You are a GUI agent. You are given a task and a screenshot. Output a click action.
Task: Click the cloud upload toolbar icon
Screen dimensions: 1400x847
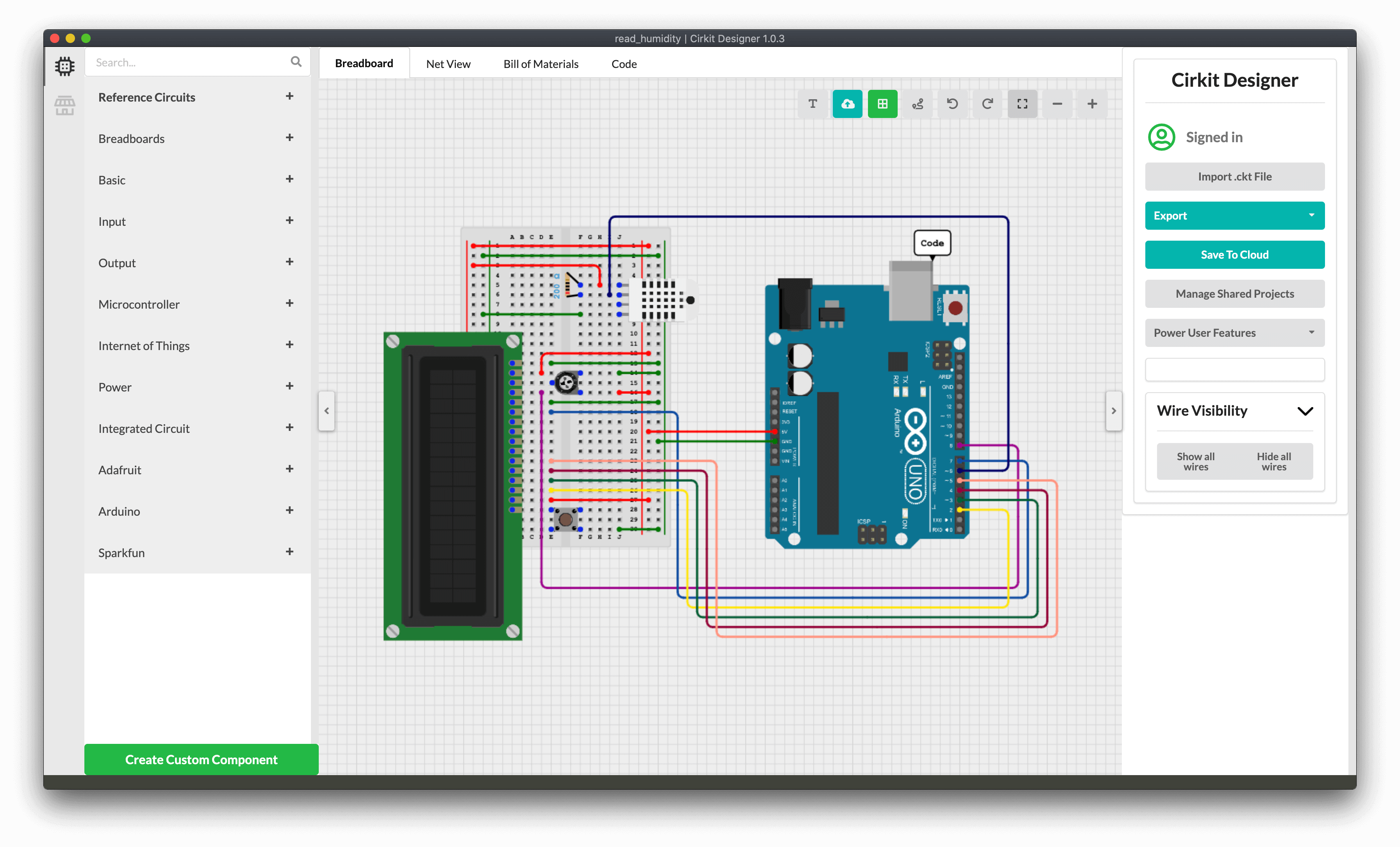tap(847, 104)
